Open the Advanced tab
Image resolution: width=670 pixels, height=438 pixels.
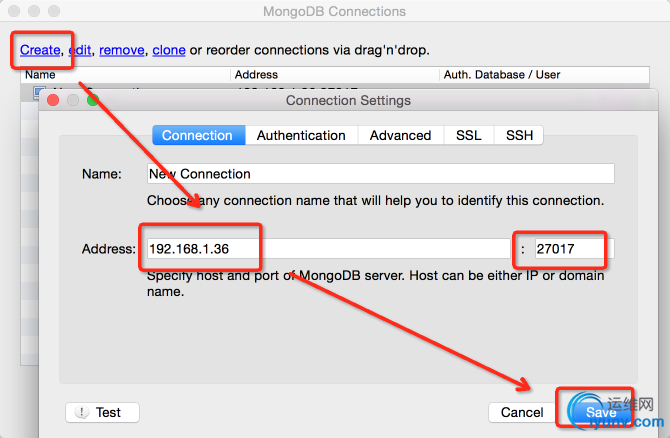click(x=400, y=135)
